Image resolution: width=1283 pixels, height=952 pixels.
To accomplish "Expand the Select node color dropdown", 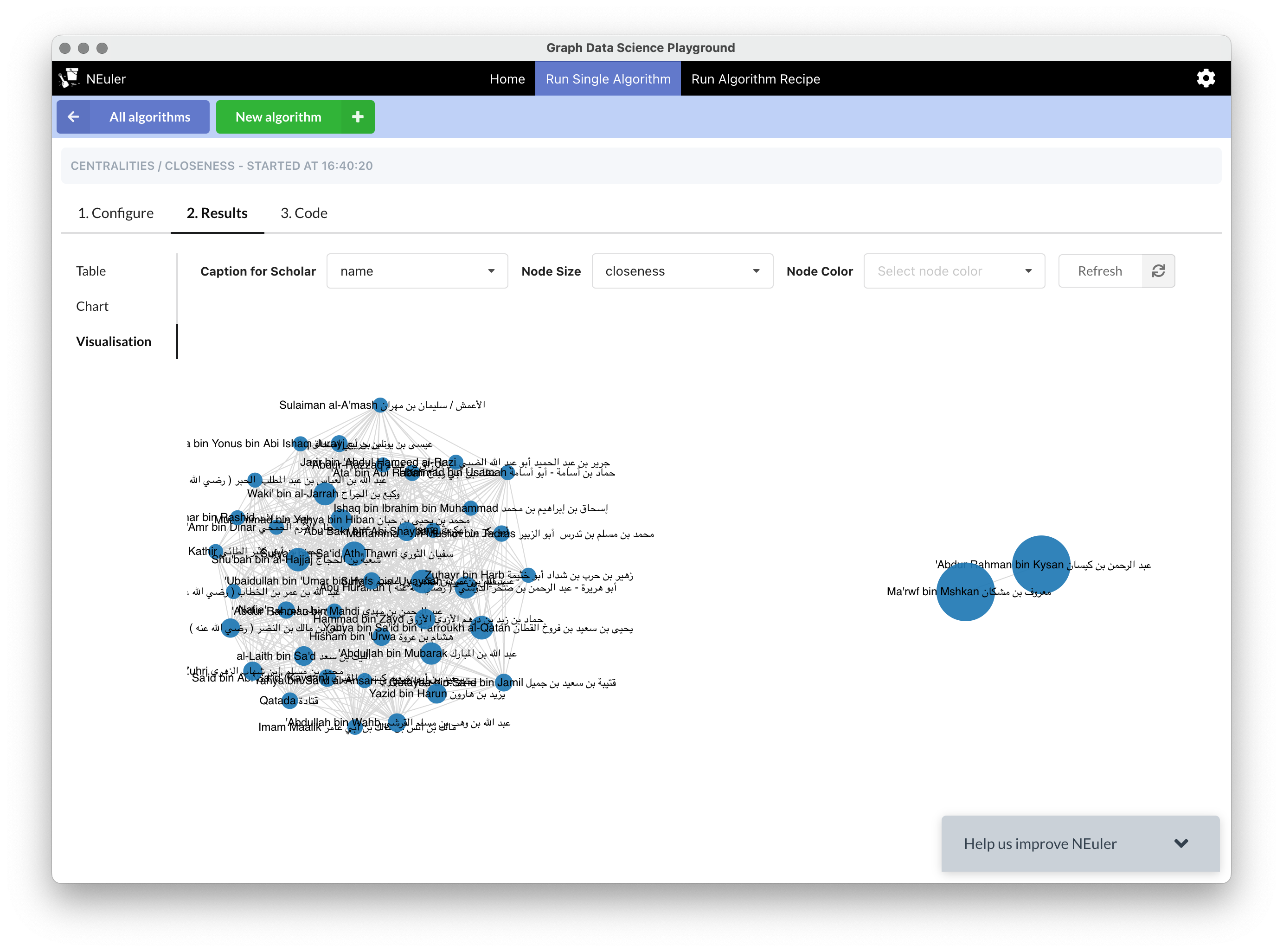I will click(x=954, y=271).
